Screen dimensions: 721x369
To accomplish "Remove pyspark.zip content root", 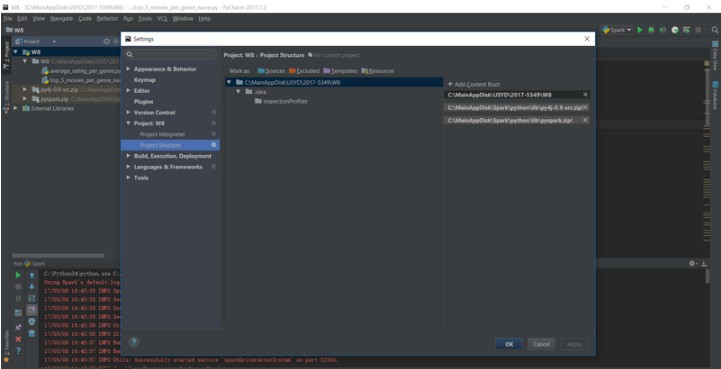I will pyautogui.click(x=585, y=120).
